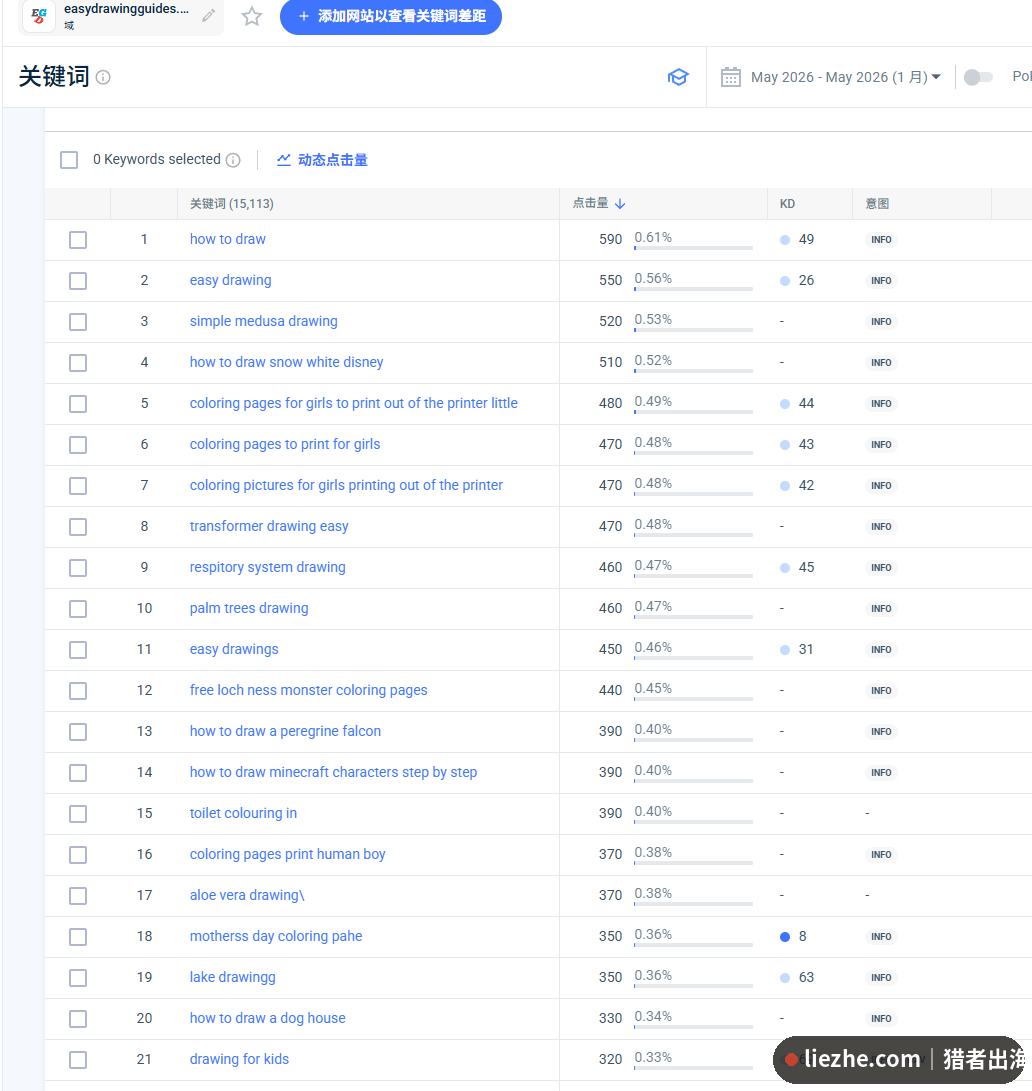Image resolution: width=1032 pixels, height=1091 pixels.
Task: Click INFO badge on palm trees drawing row
Action: (881, 609)
